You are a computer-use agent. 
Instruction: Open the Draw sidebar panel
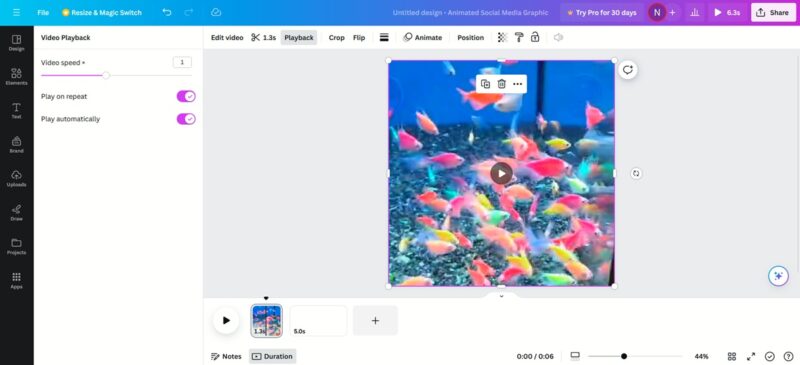[16, 212]
